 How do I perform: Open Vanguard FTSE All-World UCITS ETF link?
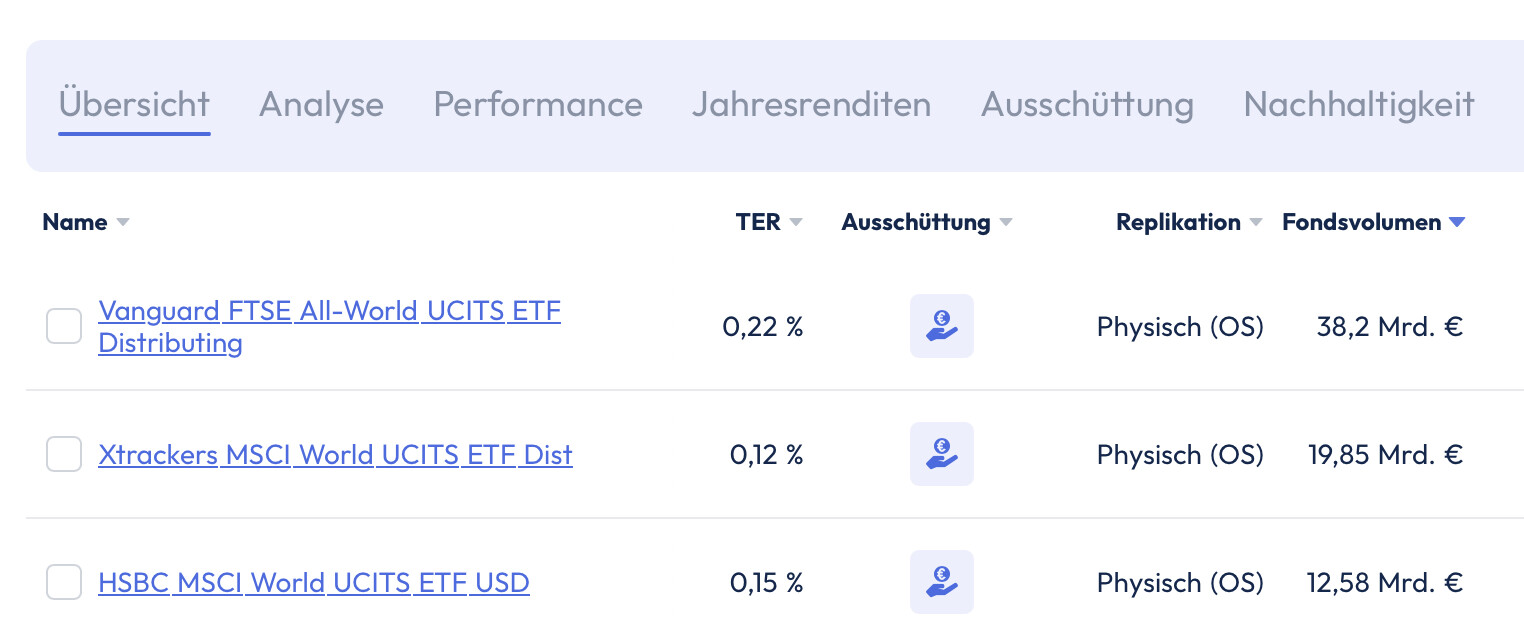(x=329, y=327)
